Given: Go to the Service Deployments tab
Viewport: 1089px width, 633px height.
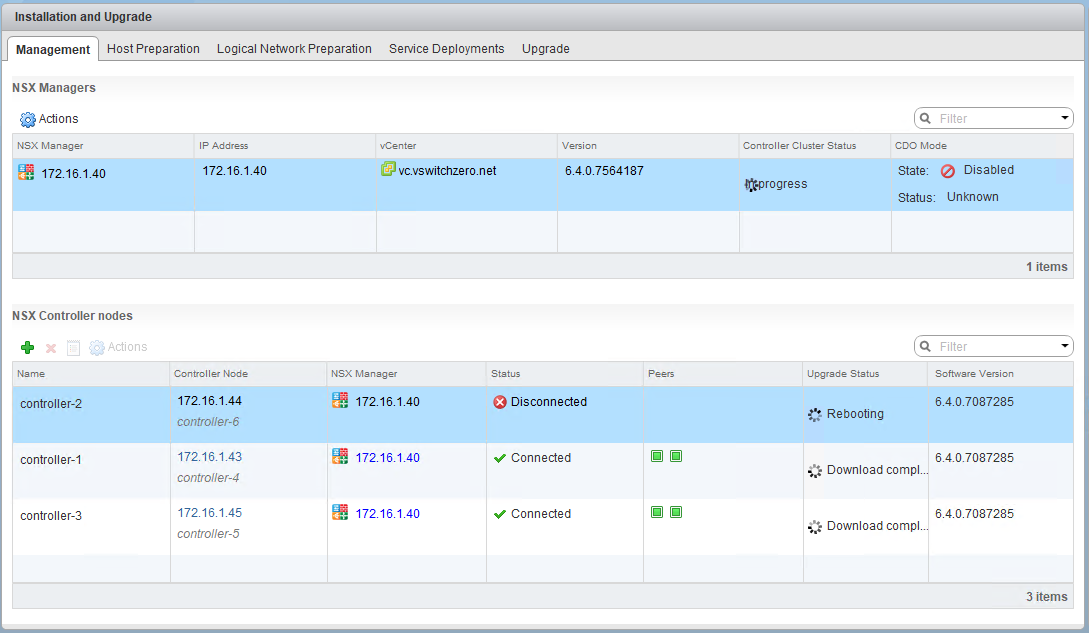Looking at the screenshot, I should click(x=446, y=48).
